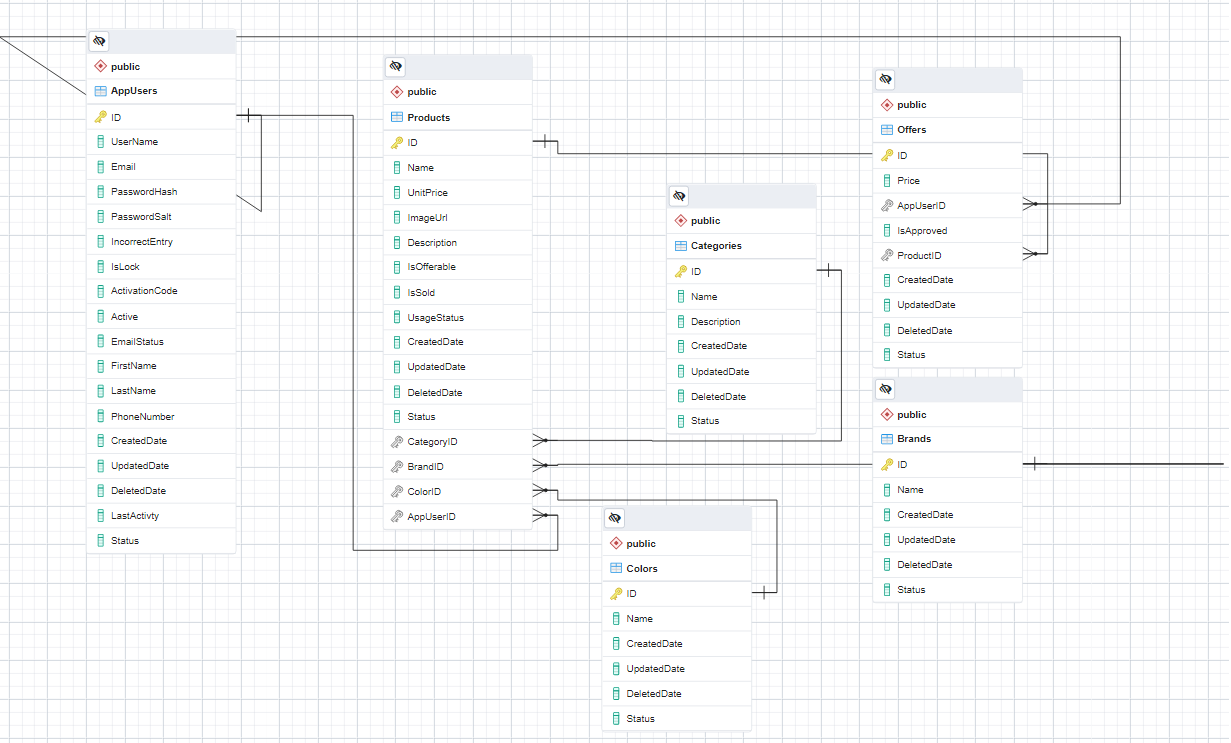Screen dimensions: 1231x743
Task: Click the schema icon in Brands
Action: point(886,414)
